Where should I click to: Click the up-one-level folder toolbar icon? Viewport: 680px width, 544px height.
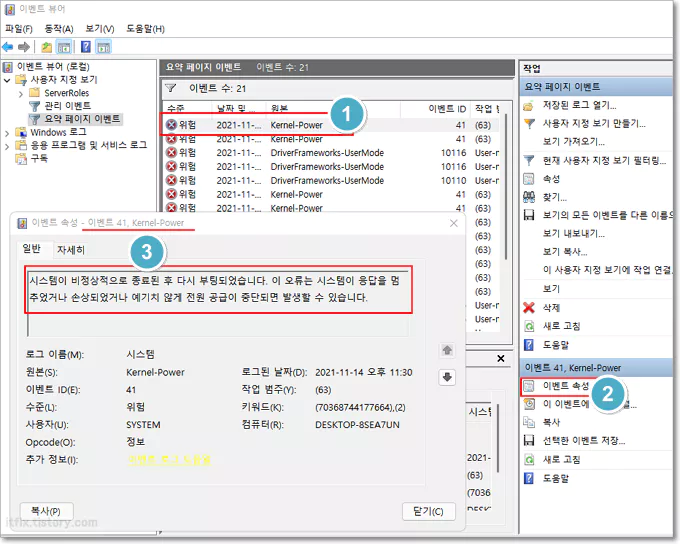pyautogui.click(x=46, y=47)
